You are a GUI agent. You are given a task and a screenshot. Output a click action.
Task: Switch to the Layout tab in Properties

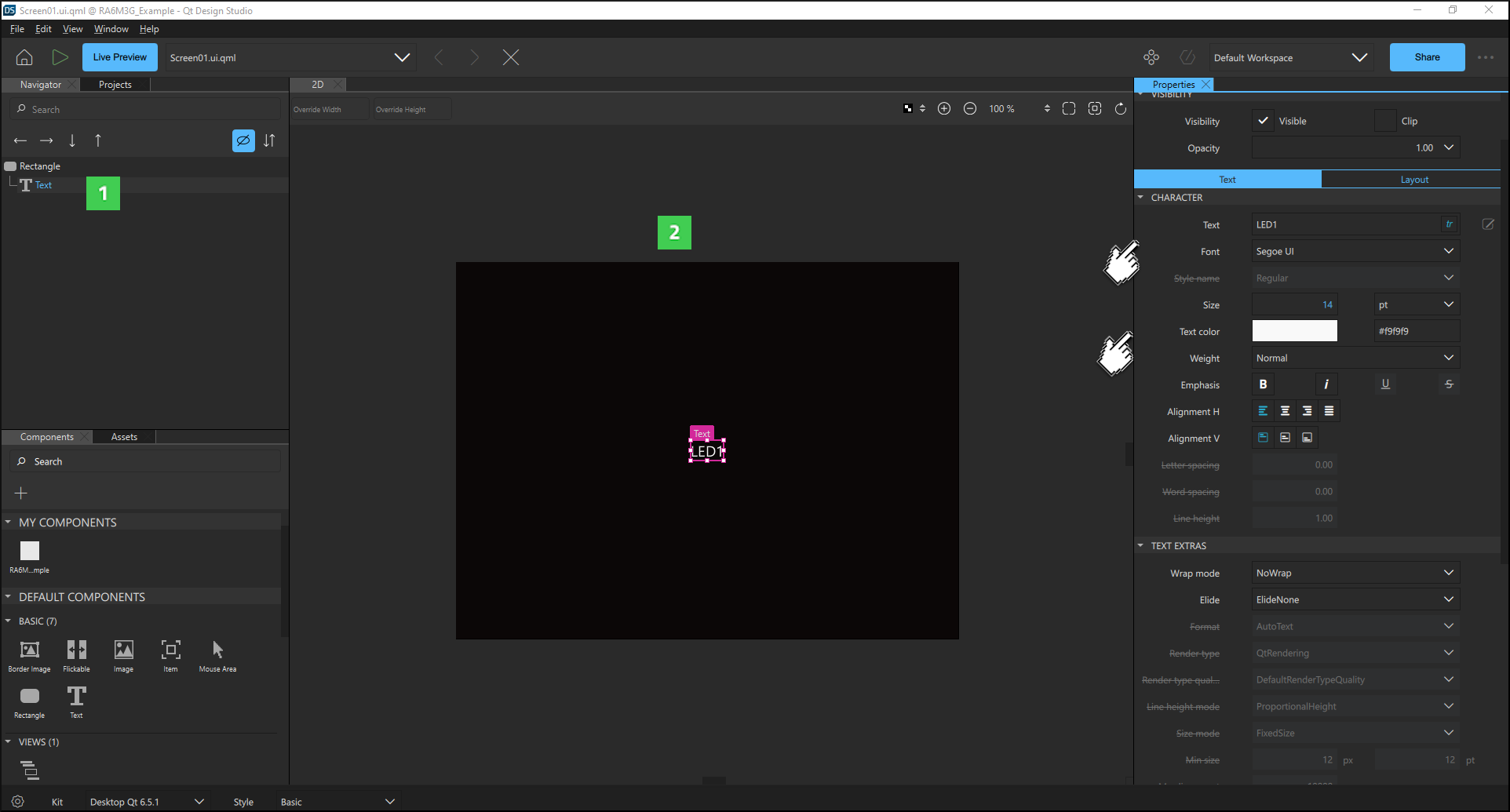1414,180
